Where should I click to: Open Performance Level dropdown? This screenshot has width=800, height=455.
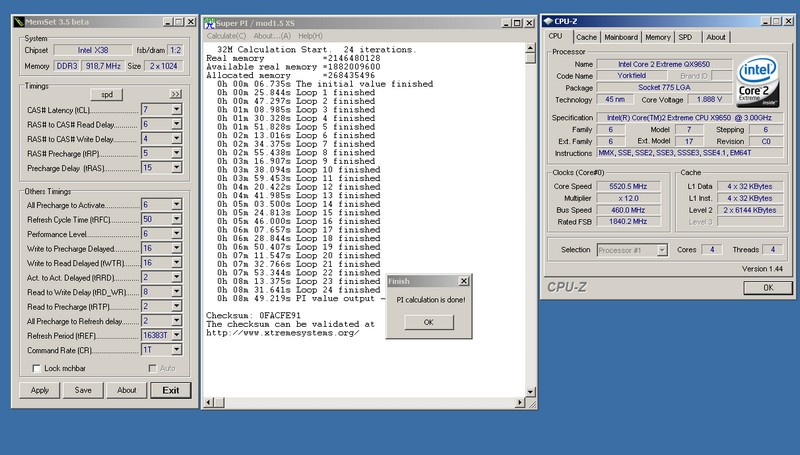(177, 234)
